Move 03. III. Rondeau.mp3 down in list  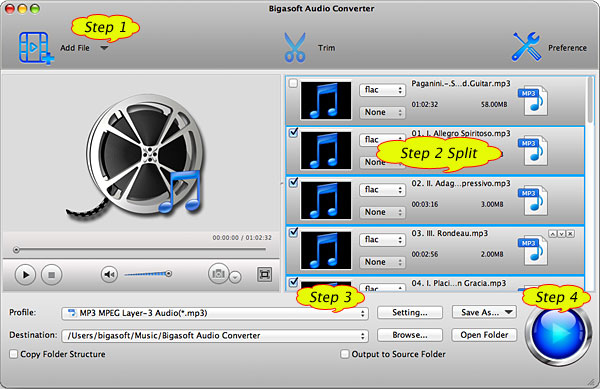pyautogui.click(x=561, y=234)
